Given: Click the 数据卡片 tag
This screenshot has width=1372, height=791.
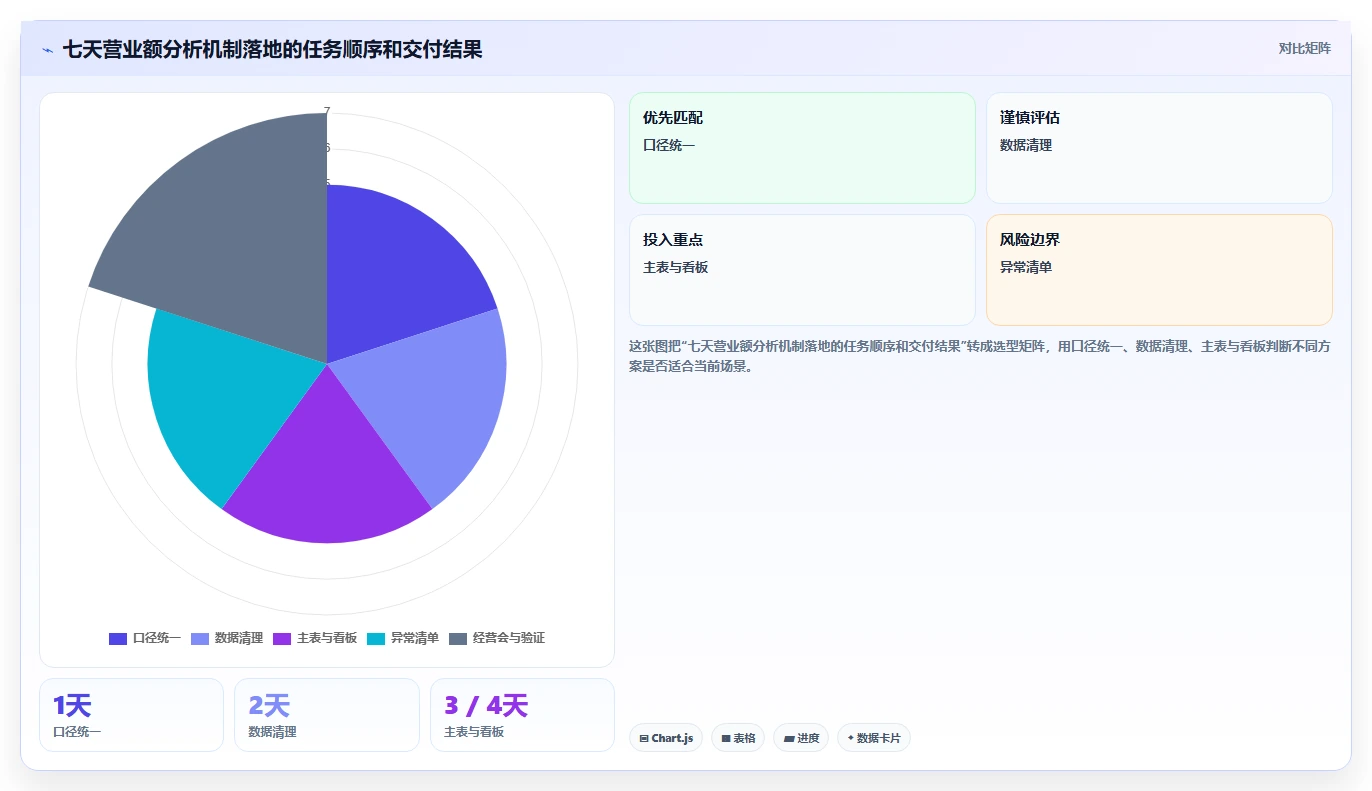Looking at the screenshot, I should point(874,738).
